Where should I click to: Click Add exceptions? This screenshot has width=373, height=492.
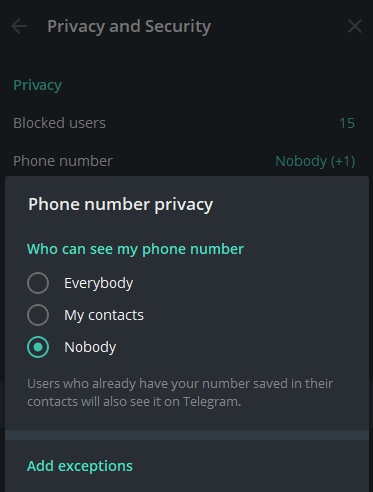pyautogui.click(x=80, y=466)
